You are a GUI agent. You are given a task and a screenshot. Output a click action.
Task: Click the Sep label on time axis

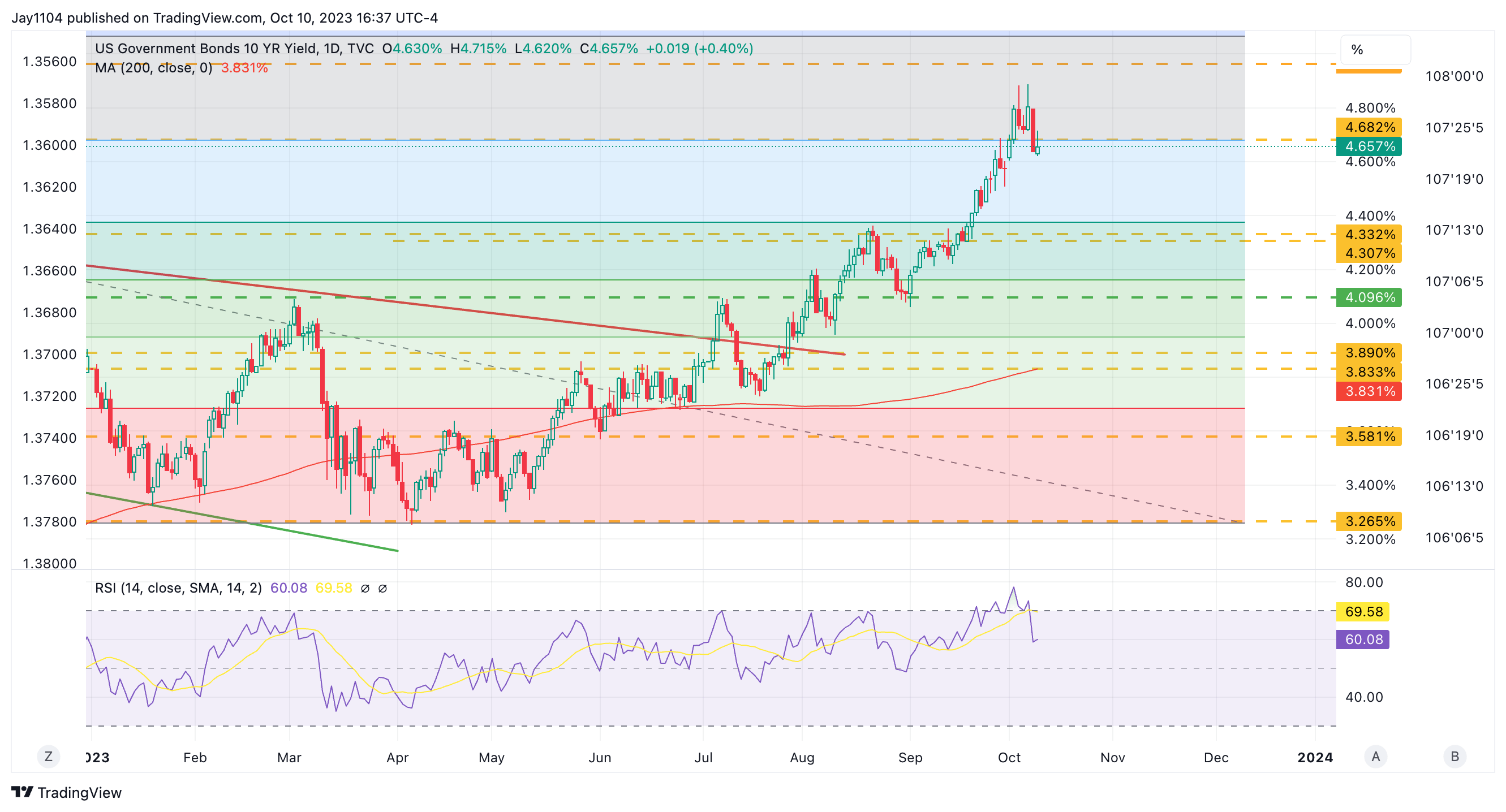point(910,758)
